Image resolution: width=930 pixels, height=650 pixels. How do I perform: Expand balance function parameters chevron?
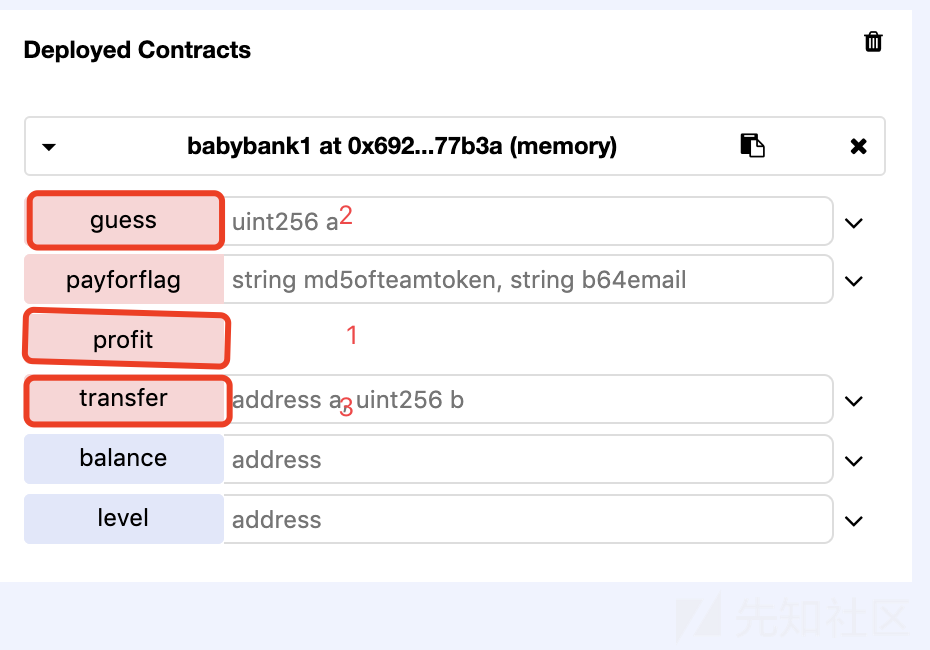pos(853,461)
